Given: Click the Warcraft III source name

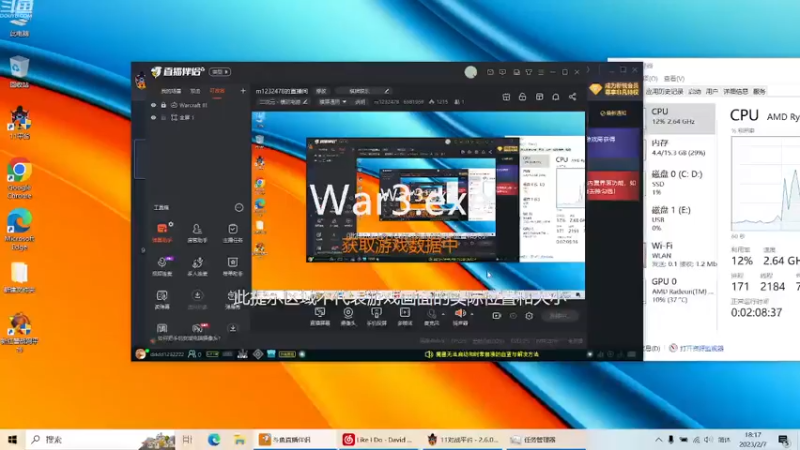Looking at the screenshot, I should click(x=193, y=105).
